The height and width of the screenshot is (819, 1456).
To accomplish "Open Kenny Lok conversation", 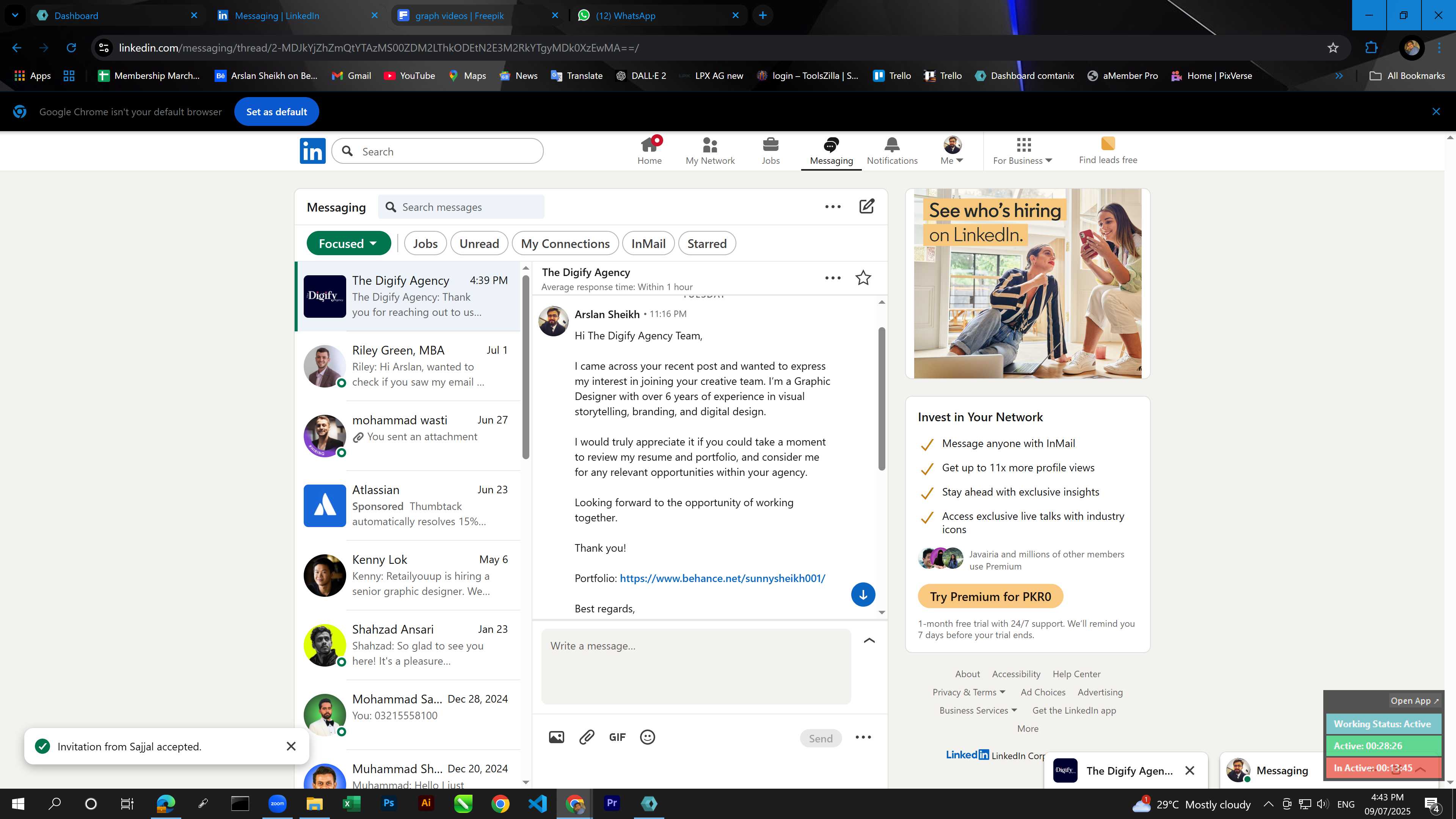I will coord(408,576).
